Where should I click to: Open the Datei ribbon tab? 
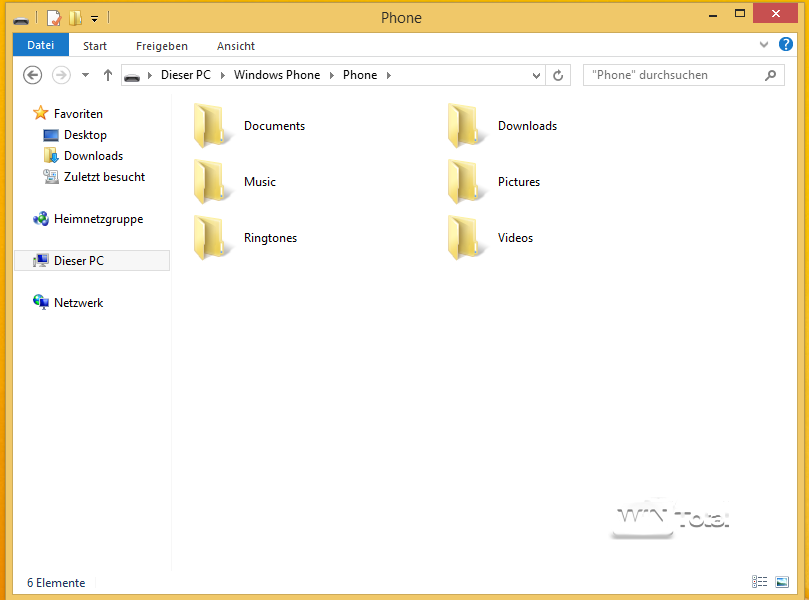[x=41, y=45]
